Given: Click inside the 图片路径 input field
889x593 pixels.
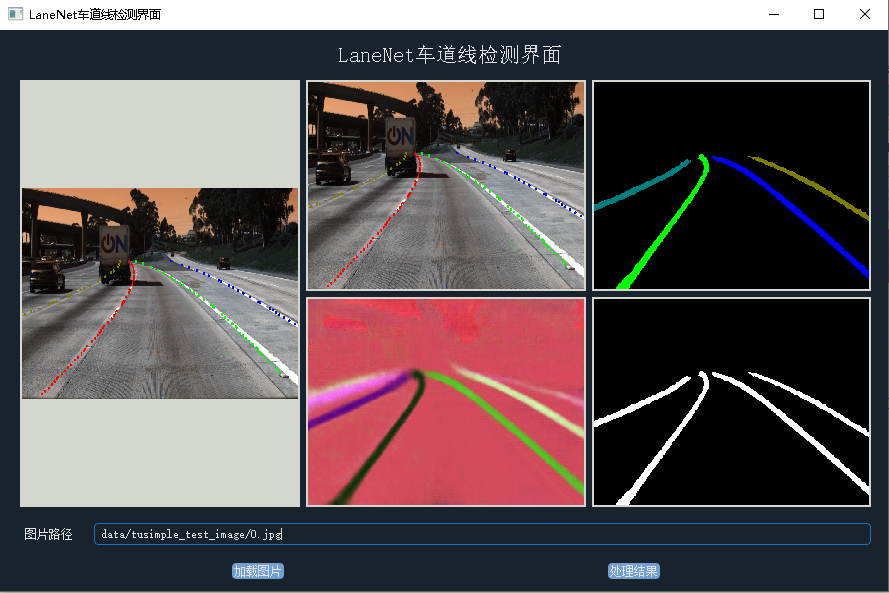Looking at the screenshot, I should [480, 533].
